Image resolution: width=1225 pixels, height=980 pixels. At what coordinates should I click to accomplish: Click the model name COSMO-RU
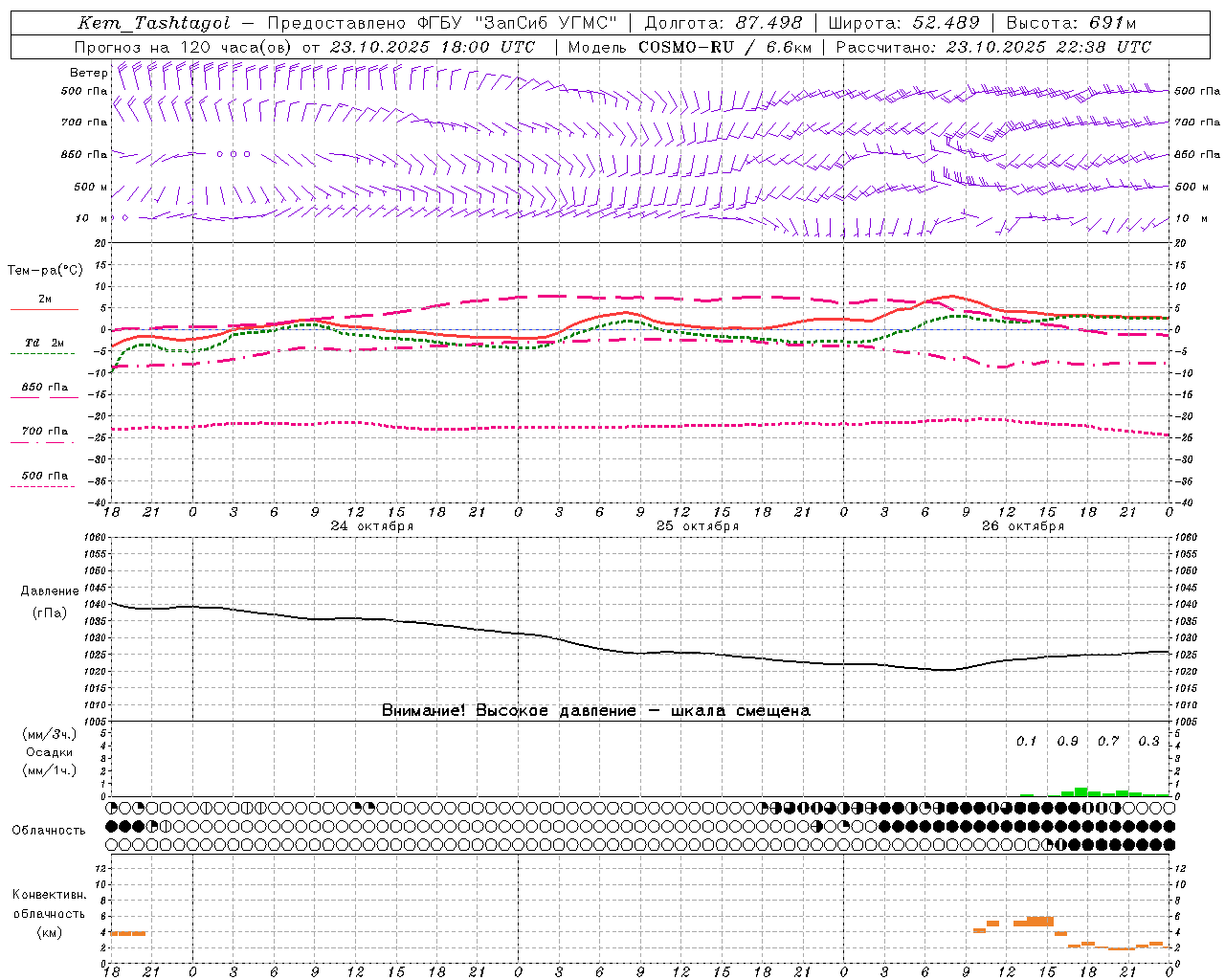click(686, 47)
